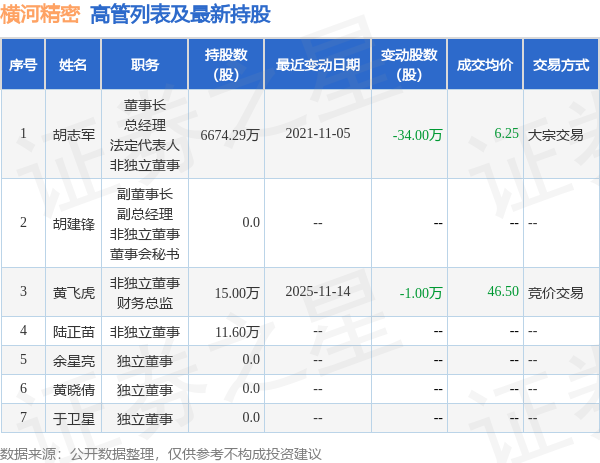Select the 最近变动日期 column header
This screenshot has width=600, height=463.
coord(318,65)
